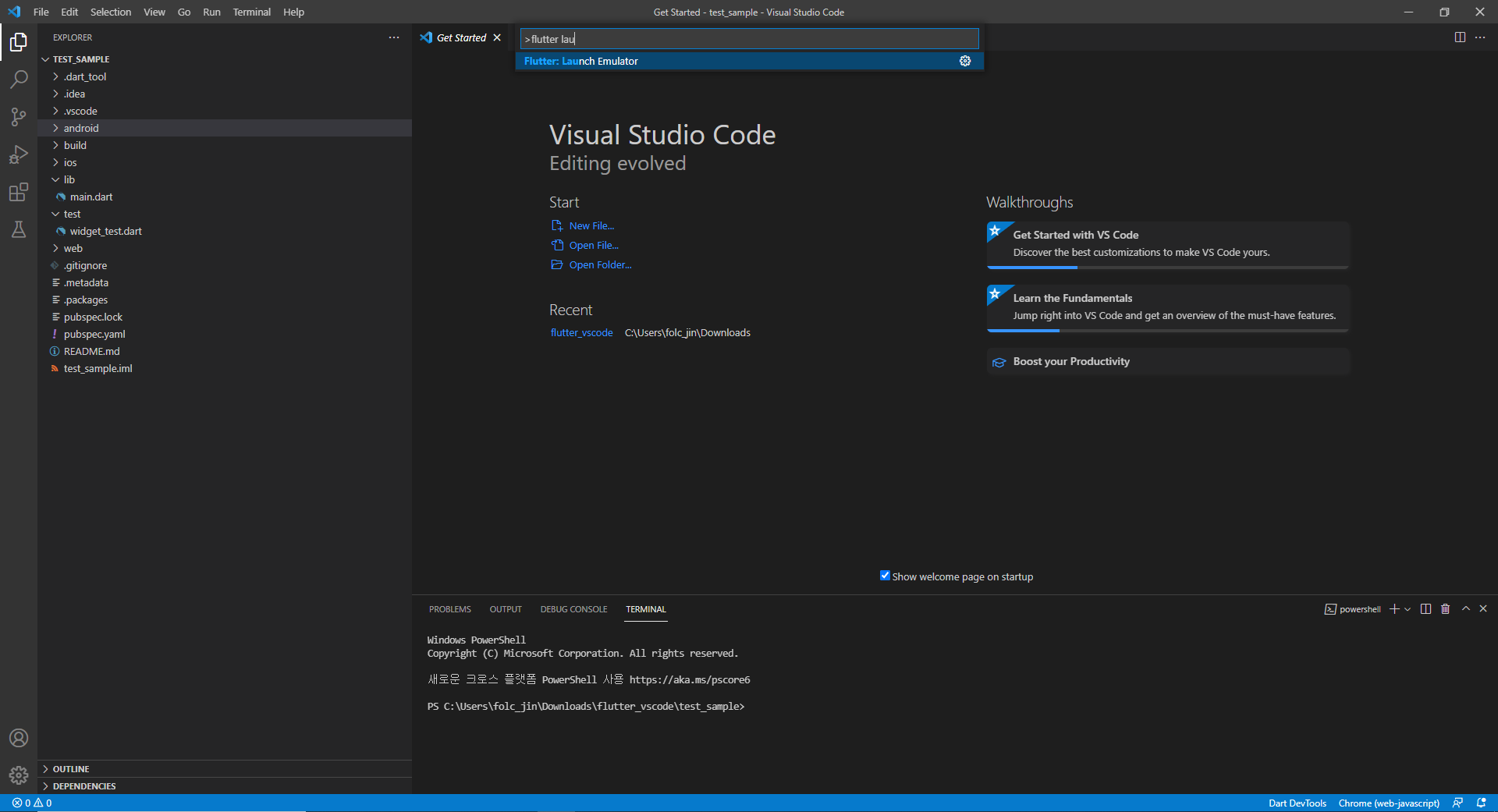
Task: Click the Open Folder... link
Action: point(600,264)
